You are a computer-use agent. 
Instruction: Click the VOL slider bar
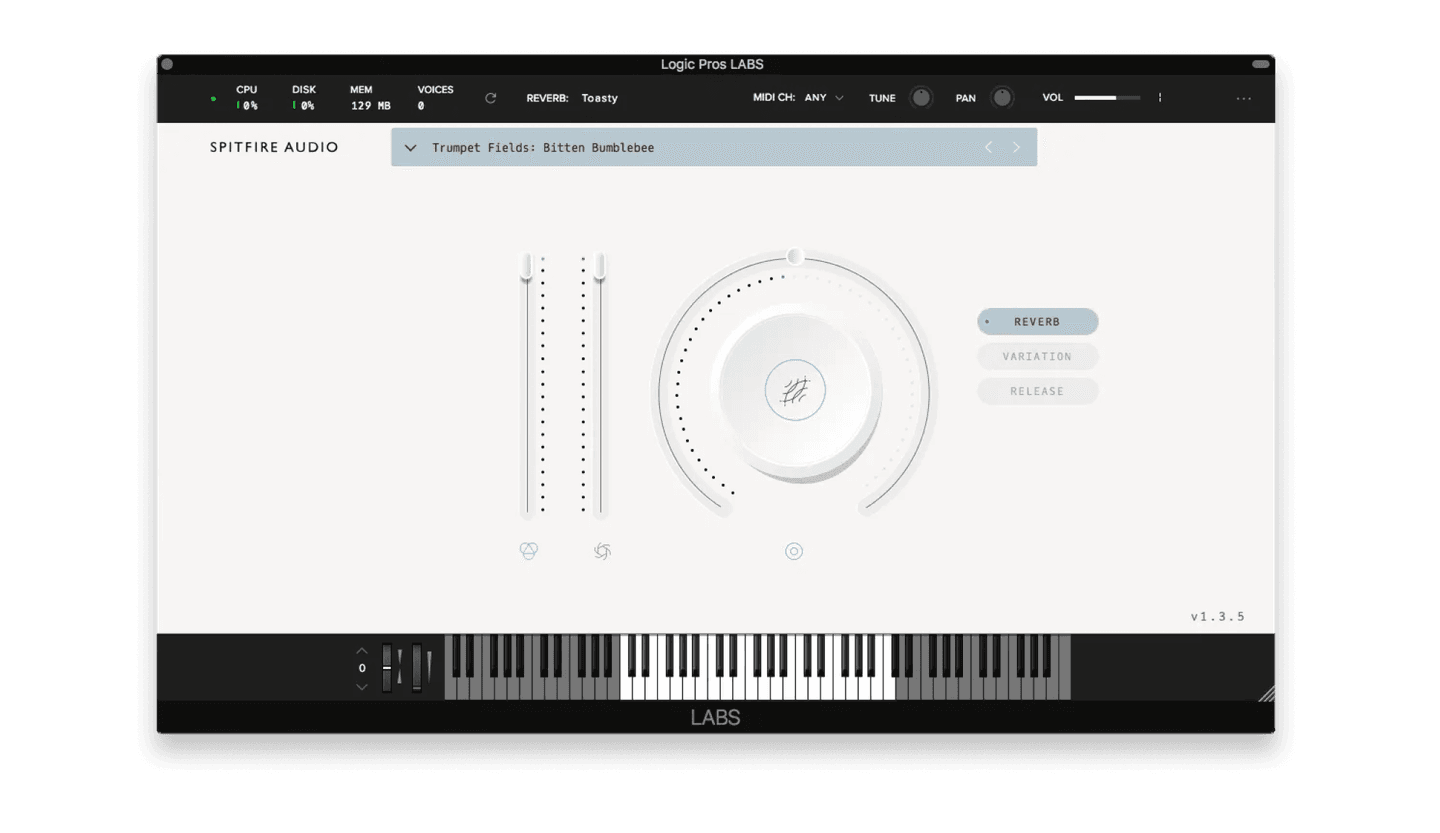coord(1107,98)
